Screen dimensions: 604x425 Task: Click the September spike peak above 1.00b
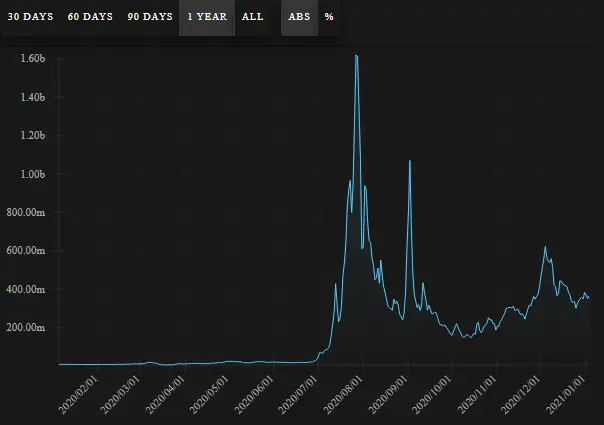click(x=410, y=161)
